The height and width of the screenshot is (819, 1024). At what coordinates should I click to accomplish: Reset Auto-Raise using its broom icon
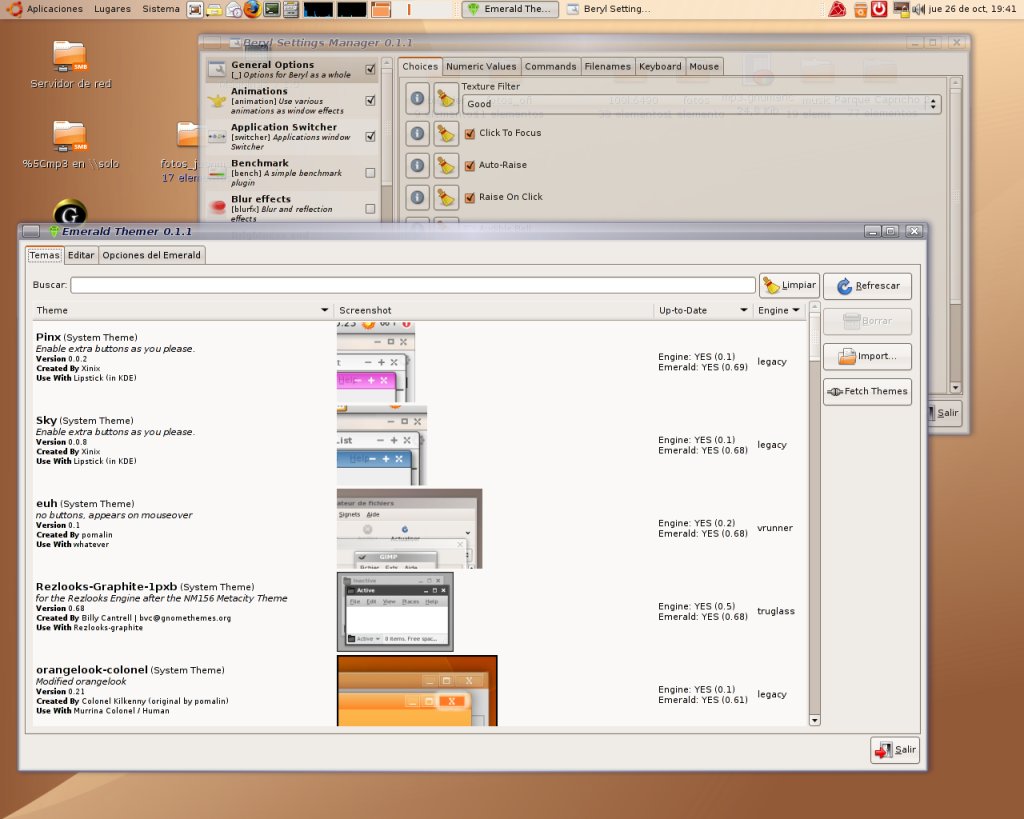pyautogui.click(x=446, y=165)
